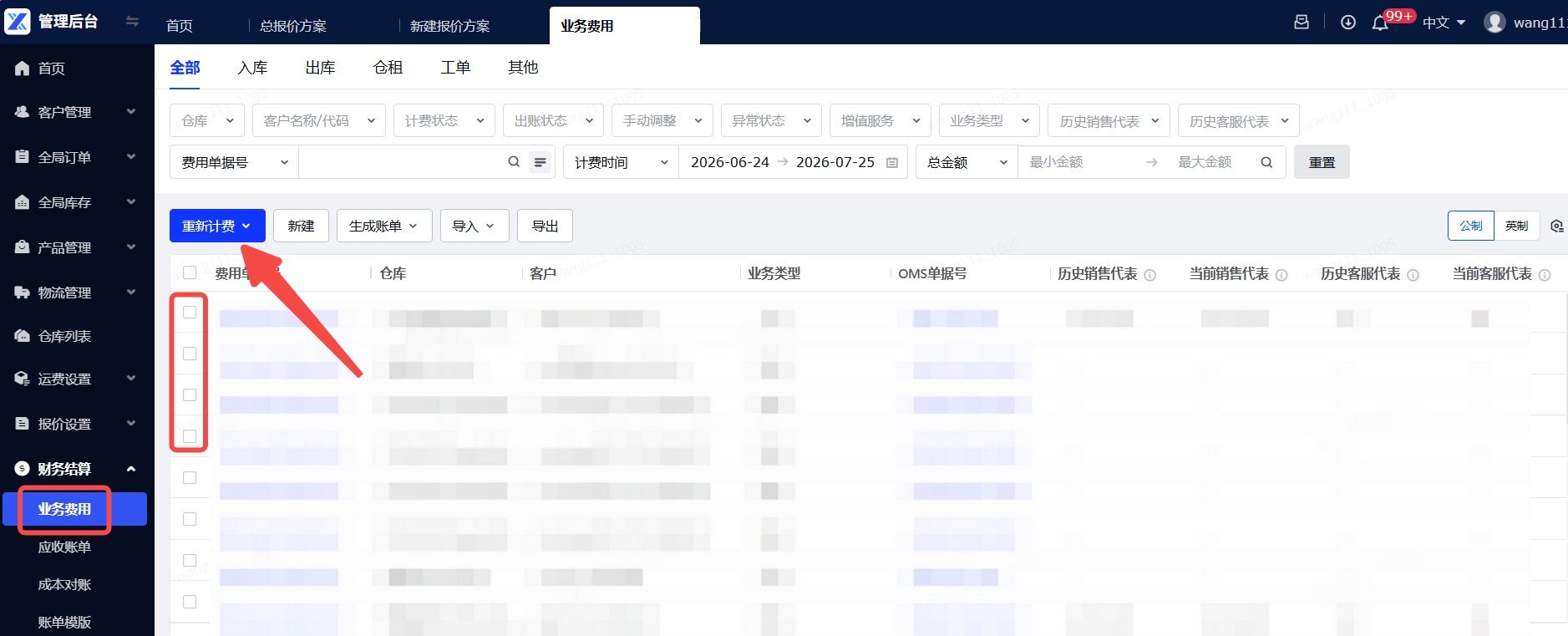Screen dimensions: 1568x636
Task: Check the fifth table row checkbox
Action: [x=190, y=477]
